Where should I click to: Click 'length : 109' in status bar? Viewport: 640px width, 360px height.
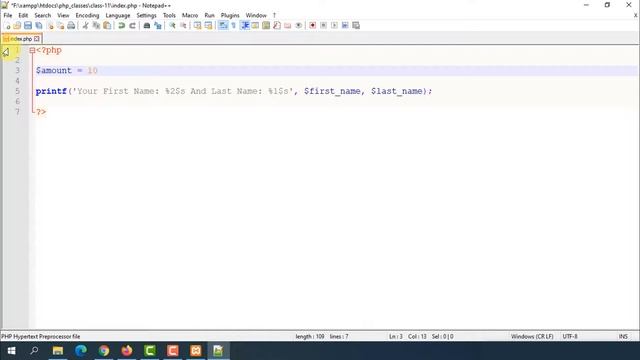pyautogui.click(x=309, y=336)
